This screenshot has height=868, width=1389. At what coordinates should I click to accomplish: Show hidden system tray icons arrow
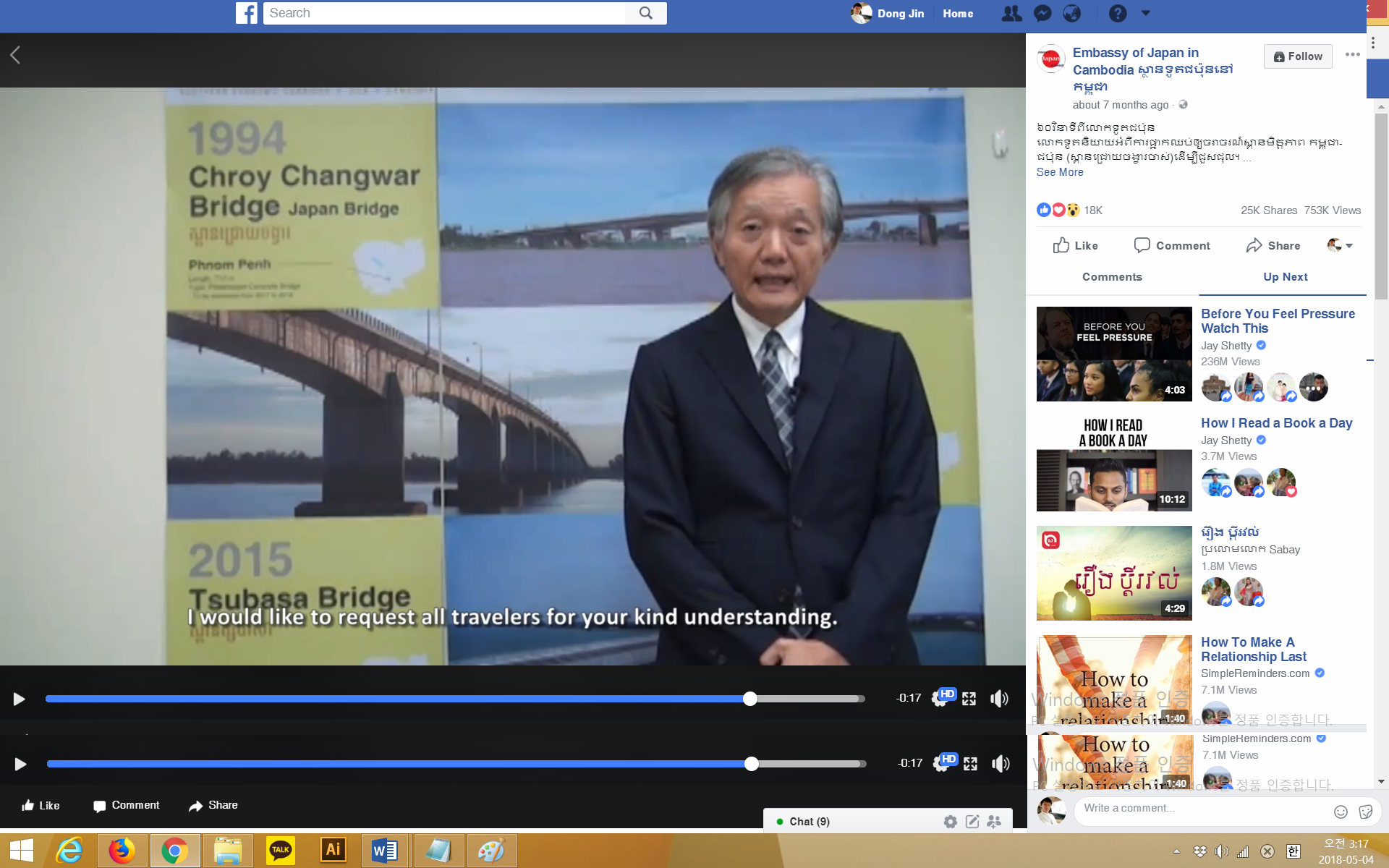[x=1176, y=851]
